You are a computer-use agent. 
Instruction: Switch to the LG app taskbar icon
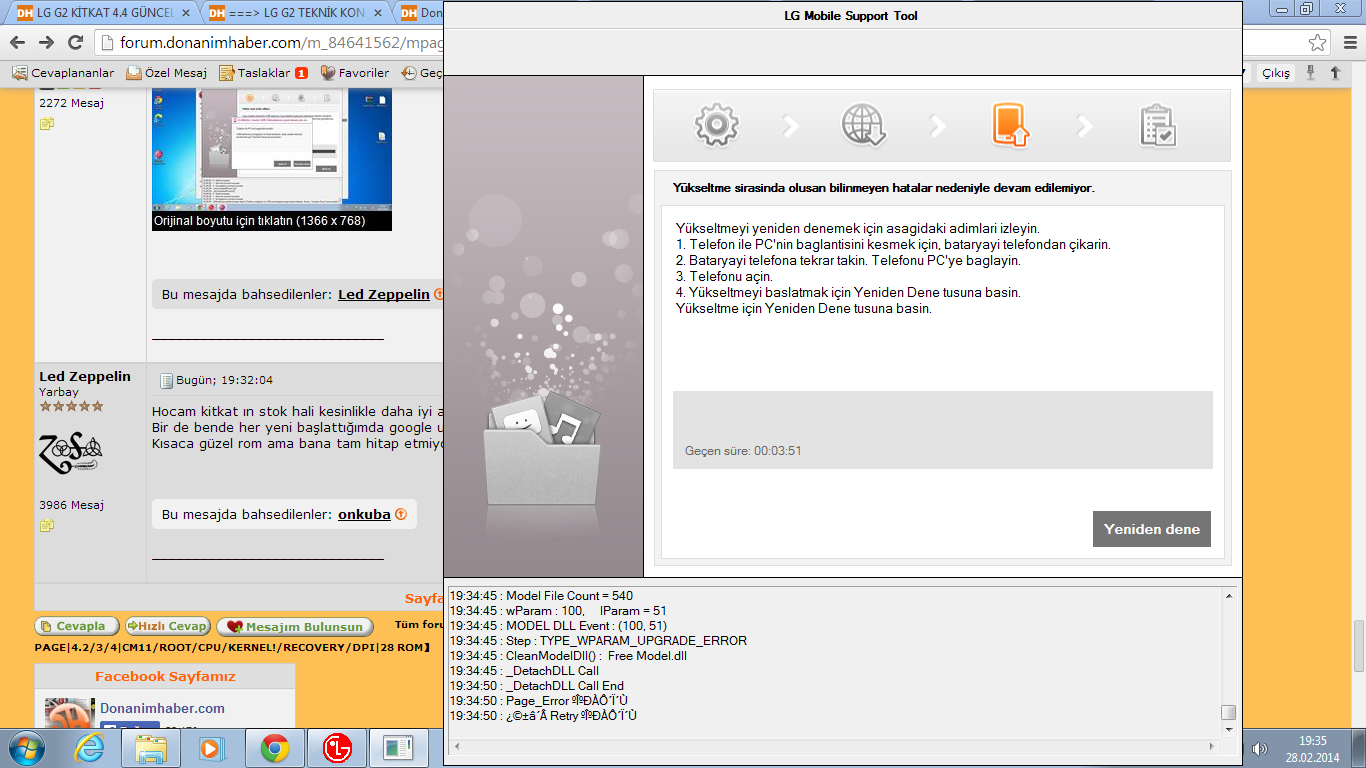point(338,747)
